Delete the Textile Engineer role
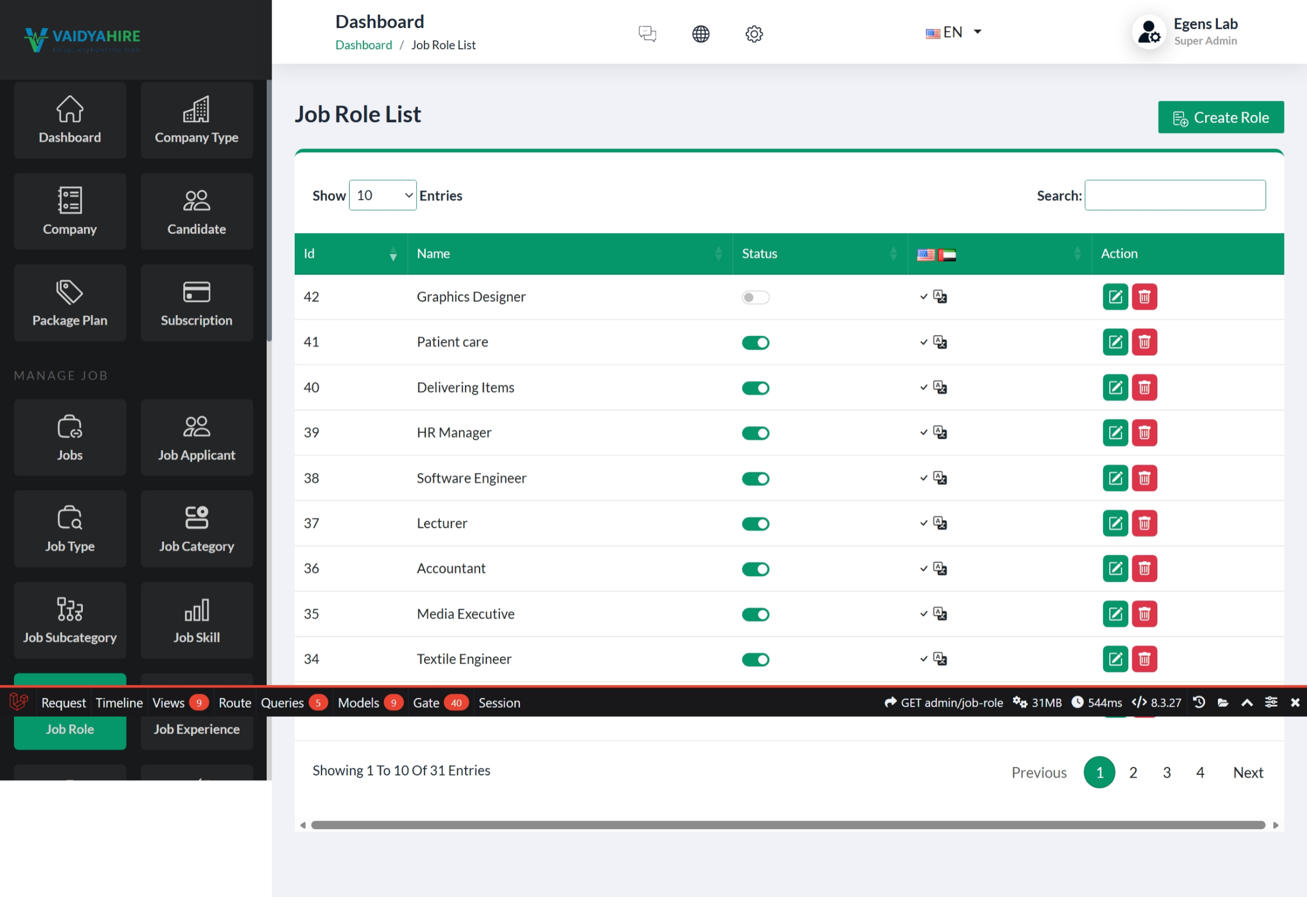Image resolution: width=1307 pixels, height=924 pixels. point(1143,660)
